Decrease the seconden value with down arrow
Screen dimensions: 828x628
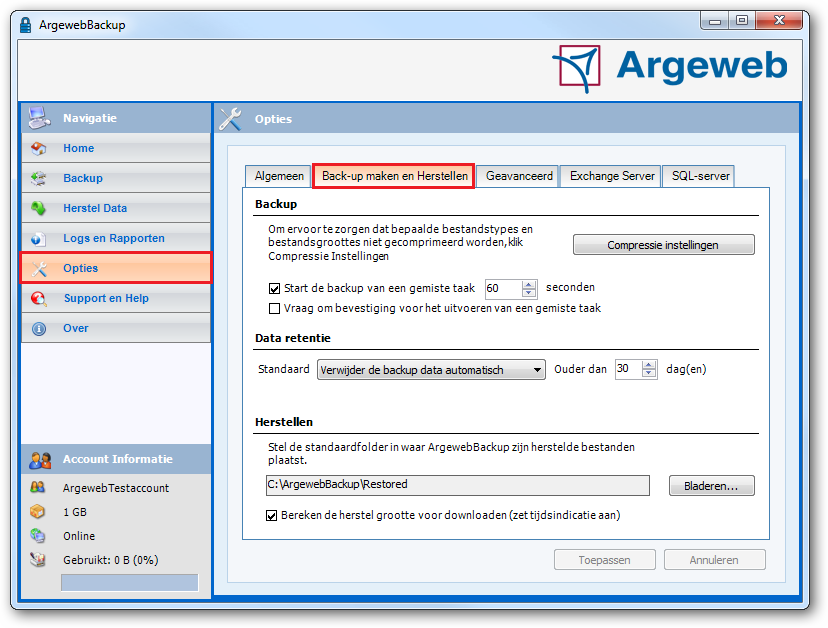click(x=529, y=293)
